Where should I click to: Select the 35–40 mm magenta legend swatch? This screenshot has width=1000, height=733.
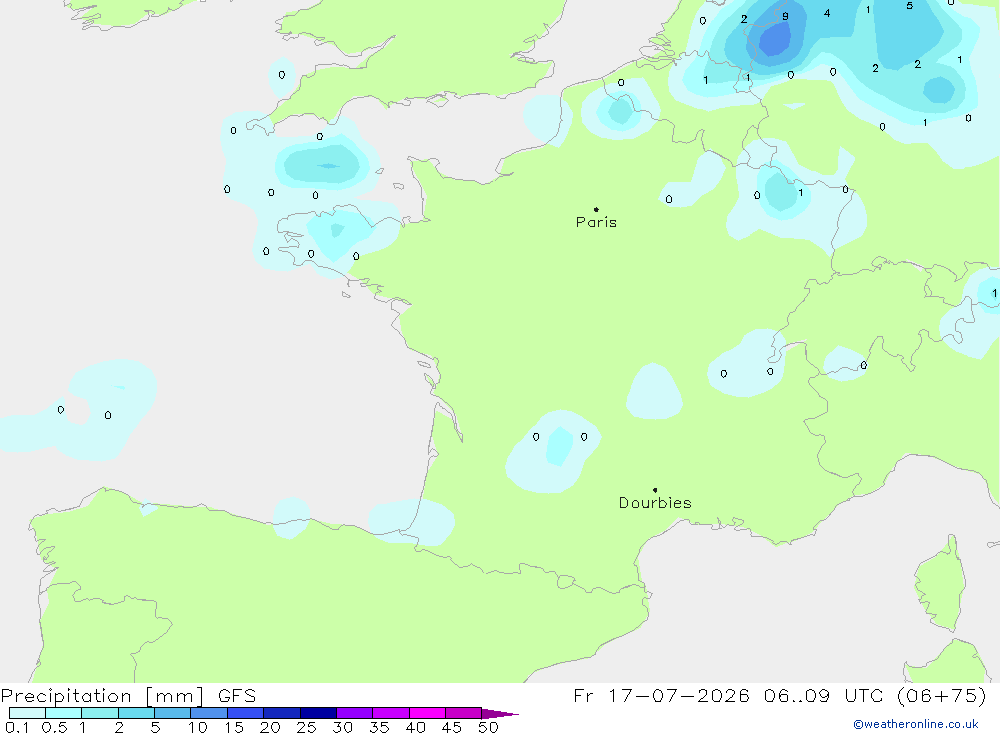click(x=391, y=713)
